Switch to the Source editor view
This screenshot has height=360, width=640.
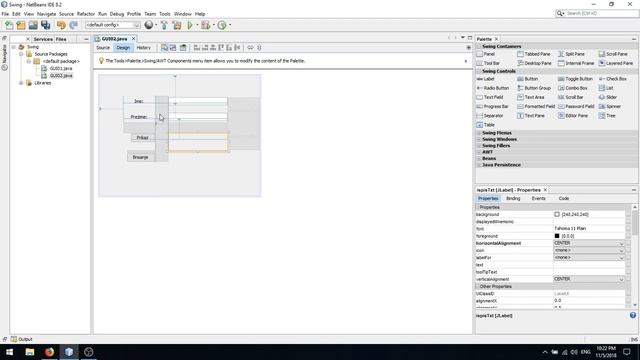tap(103, 48)
